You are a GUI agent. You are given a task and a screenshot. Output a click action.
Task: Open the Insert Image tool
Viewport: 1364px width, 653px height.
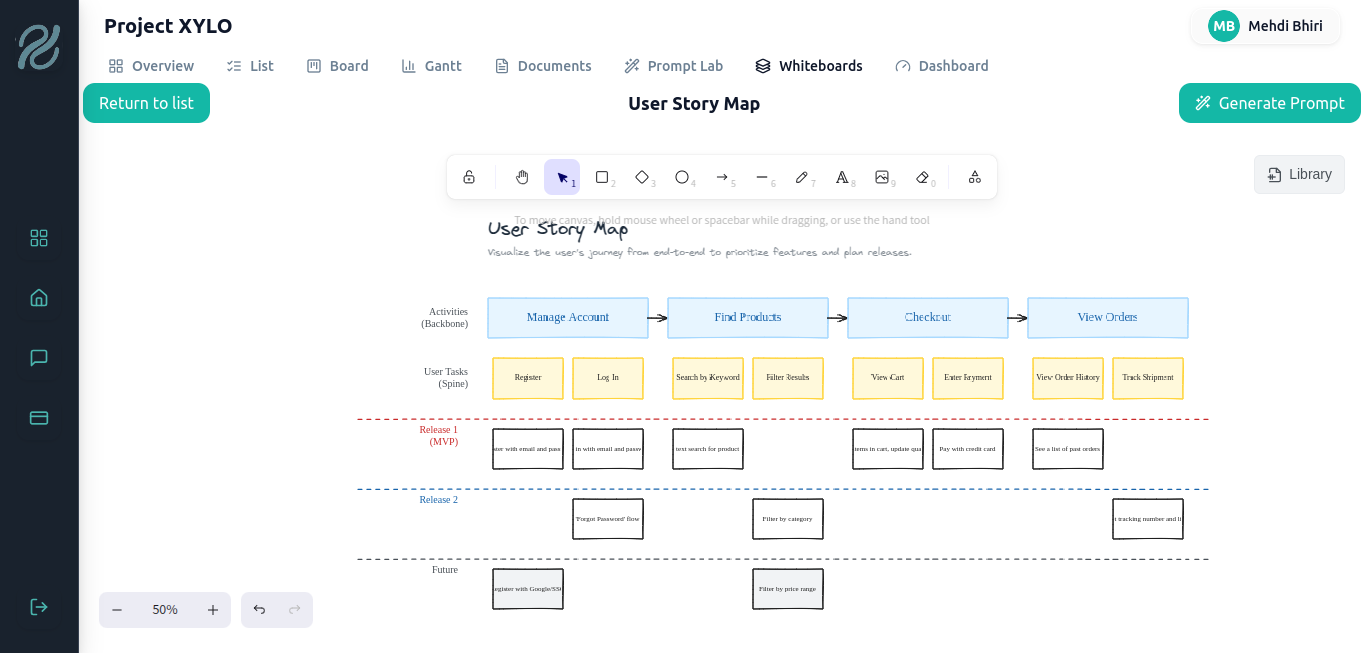882,177
